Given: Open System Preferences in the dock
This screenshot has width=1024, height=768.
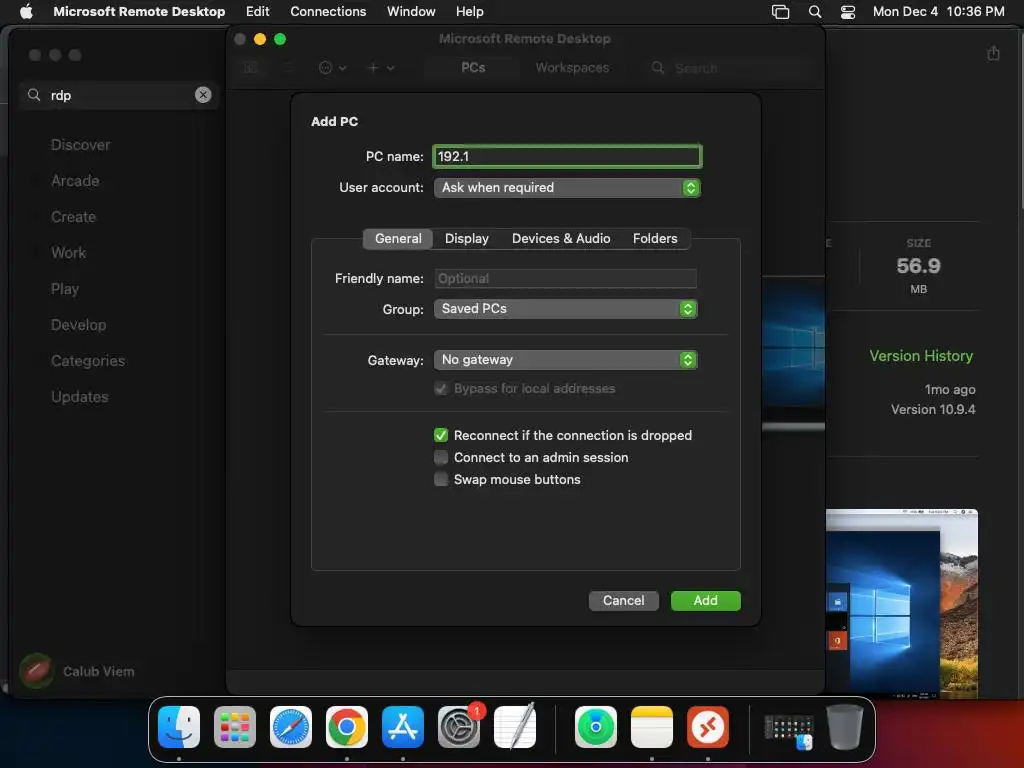Looking at the screenshot, I should pyautogui.click(x=459, y=726).
